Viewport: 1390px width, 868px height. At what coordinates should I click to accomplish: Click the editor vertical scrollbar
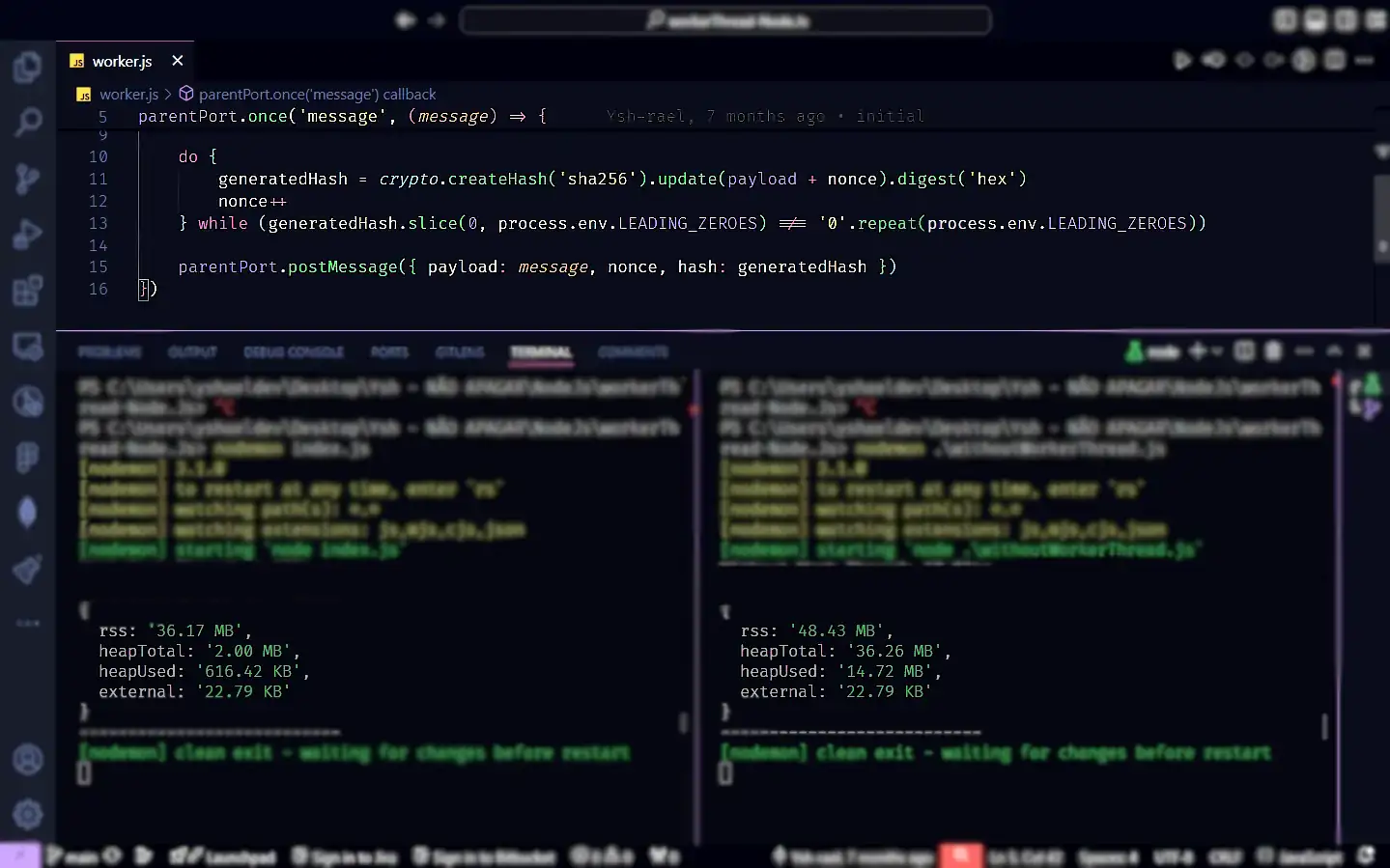click(1382, 217)
